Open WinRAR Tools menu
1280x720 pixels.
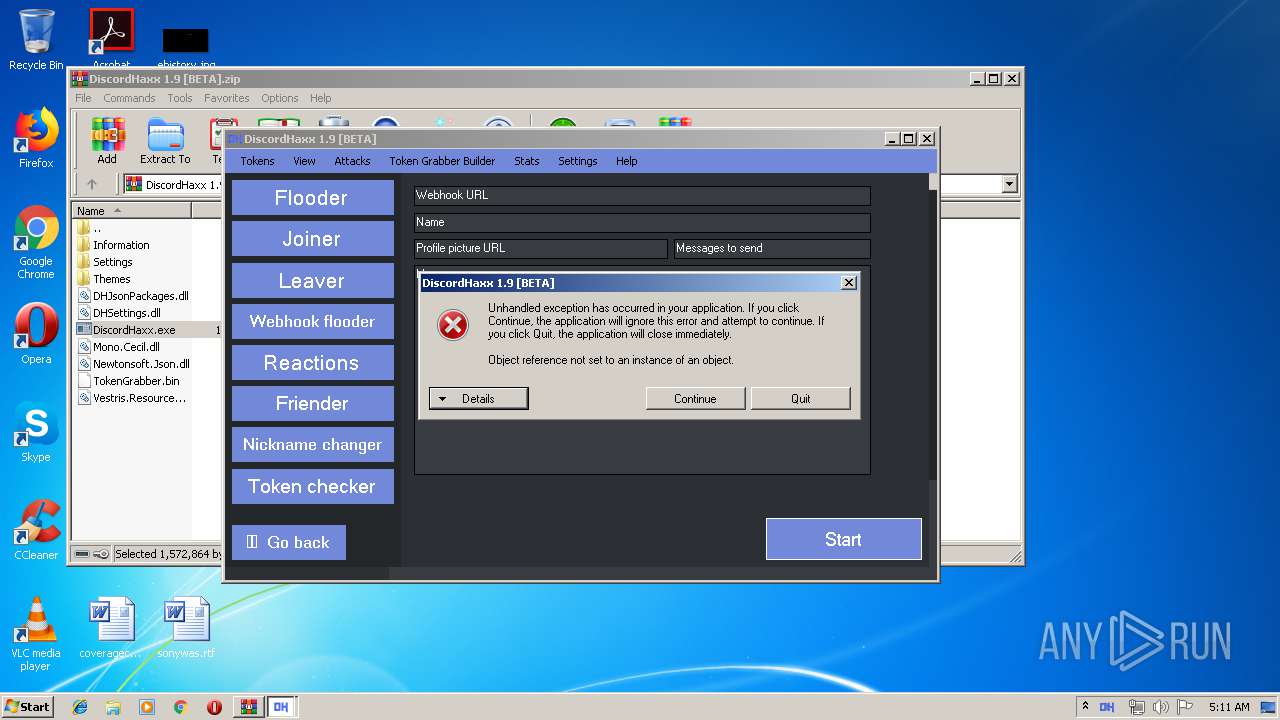click(180, 98)
